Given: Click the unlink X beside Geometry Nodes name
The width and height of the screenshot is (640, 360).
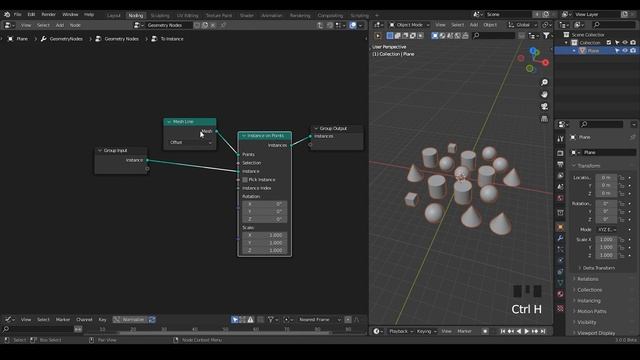Looking at the screenshot, I should (213, 25).
